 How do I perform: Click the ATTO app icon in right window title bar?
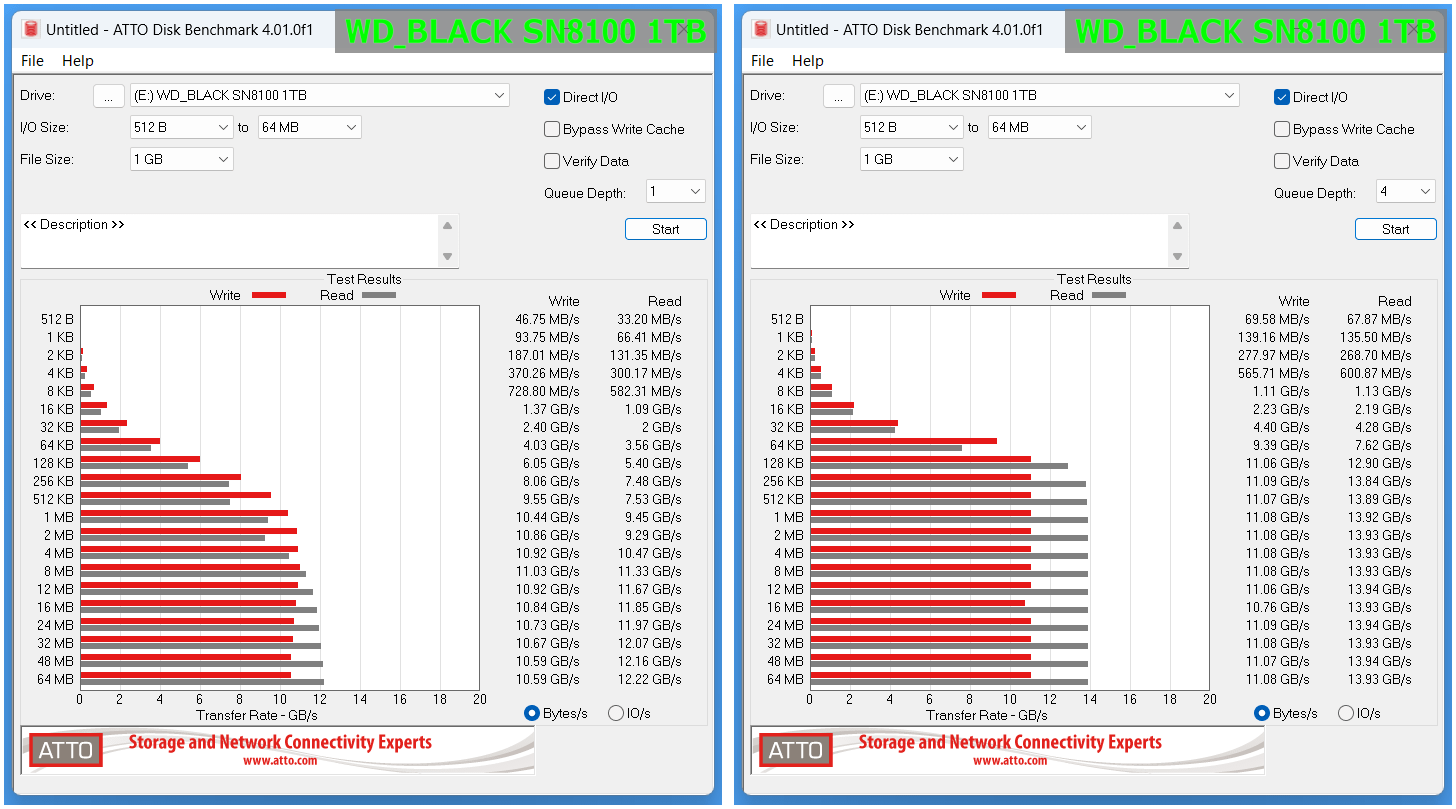pos(760,30)
